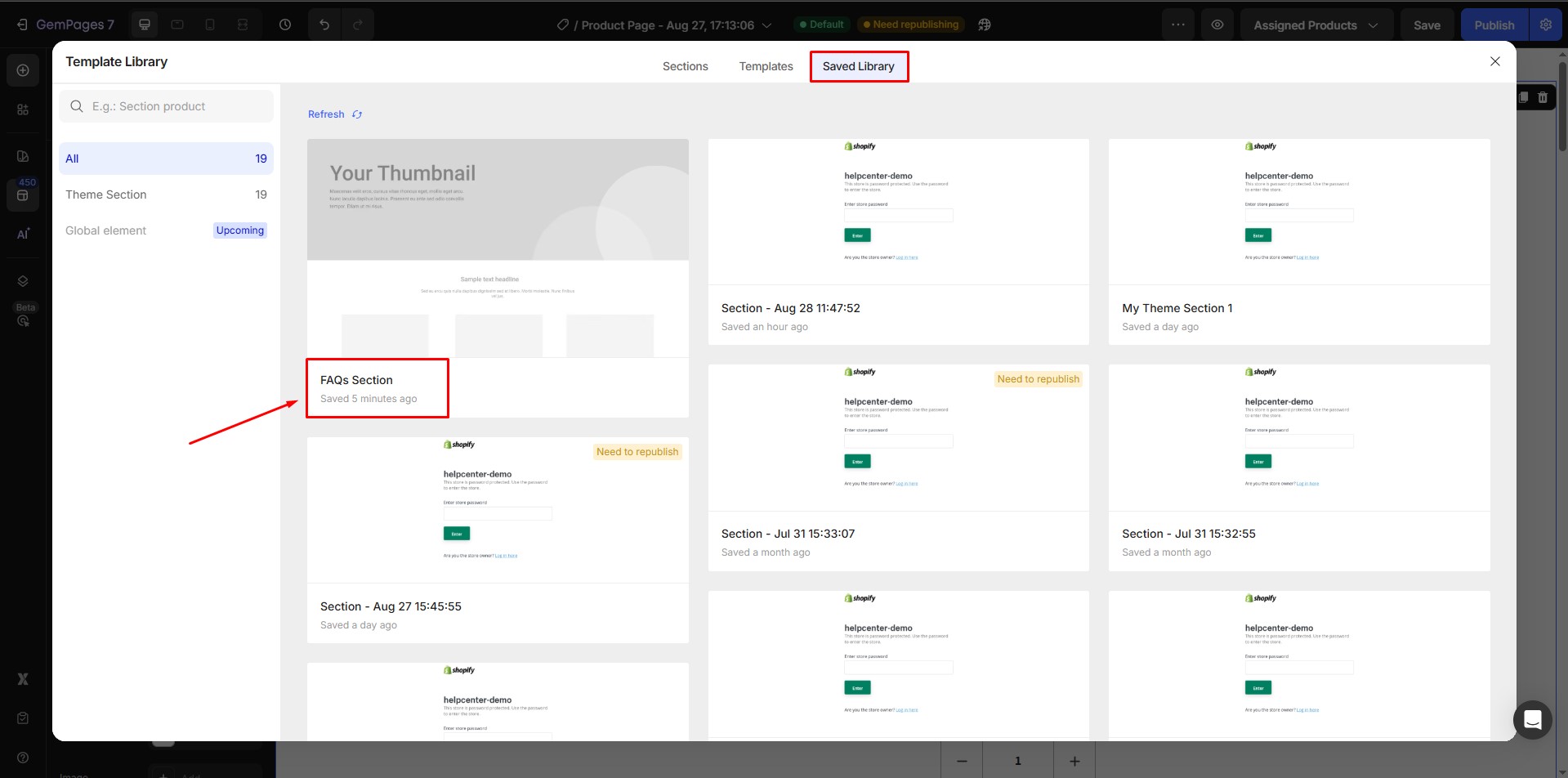Screen dimensions: 1568x778
Task: Switch to mobile device view
Action: click(210, 25)
